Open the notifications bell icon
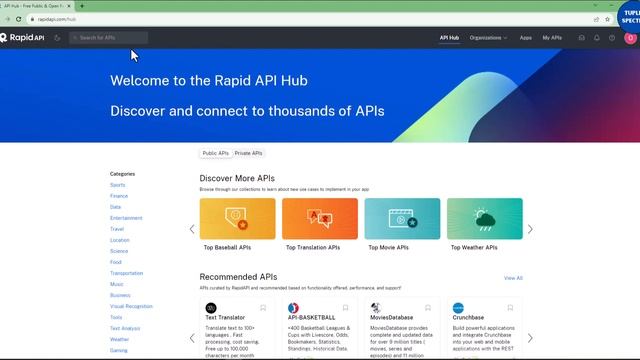640x360 pixels. 596,38
